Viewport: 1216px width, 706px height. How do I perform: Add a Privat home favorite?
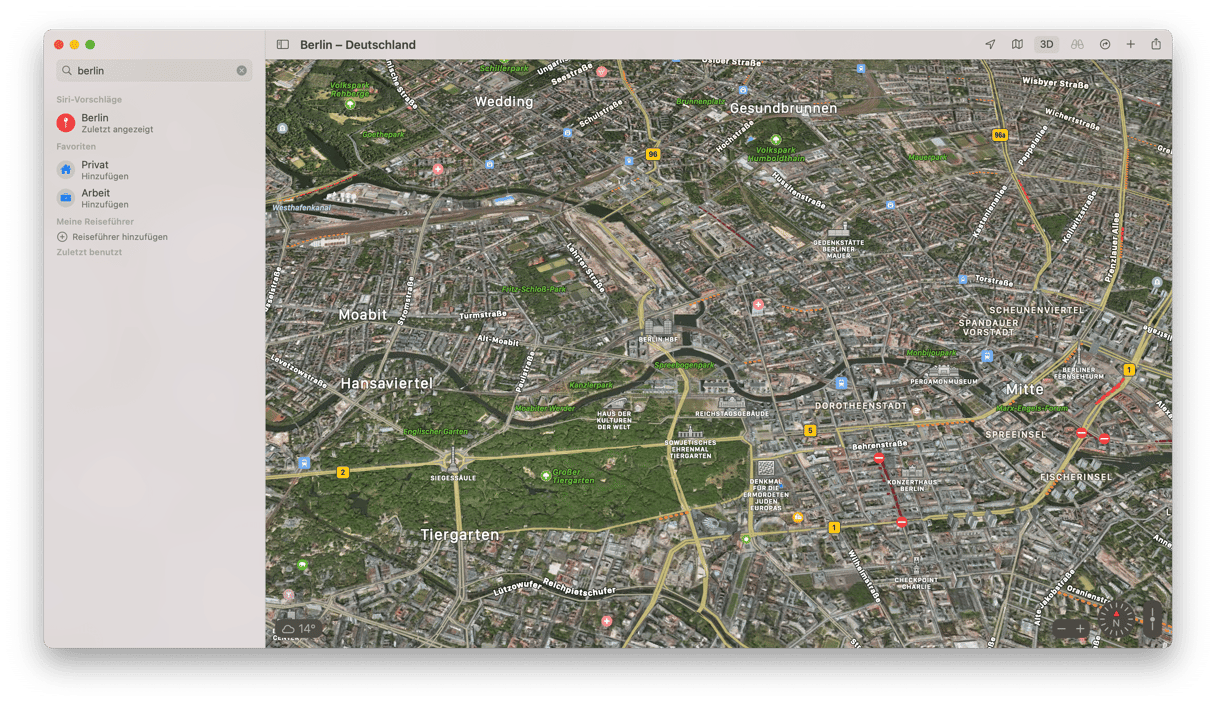coord(154,170)
